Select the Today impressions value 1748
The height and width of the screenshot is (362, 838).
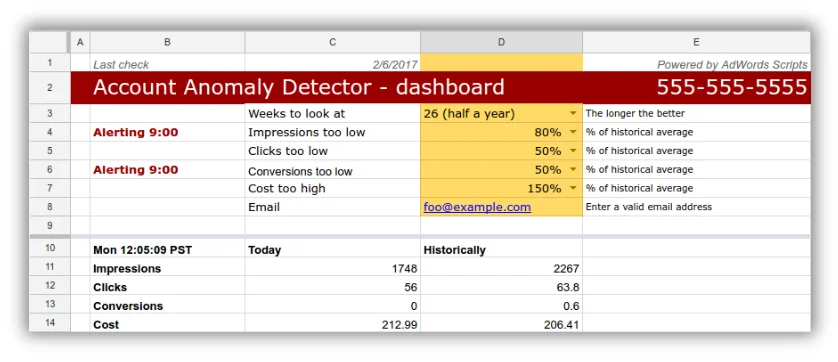point(332,268)
